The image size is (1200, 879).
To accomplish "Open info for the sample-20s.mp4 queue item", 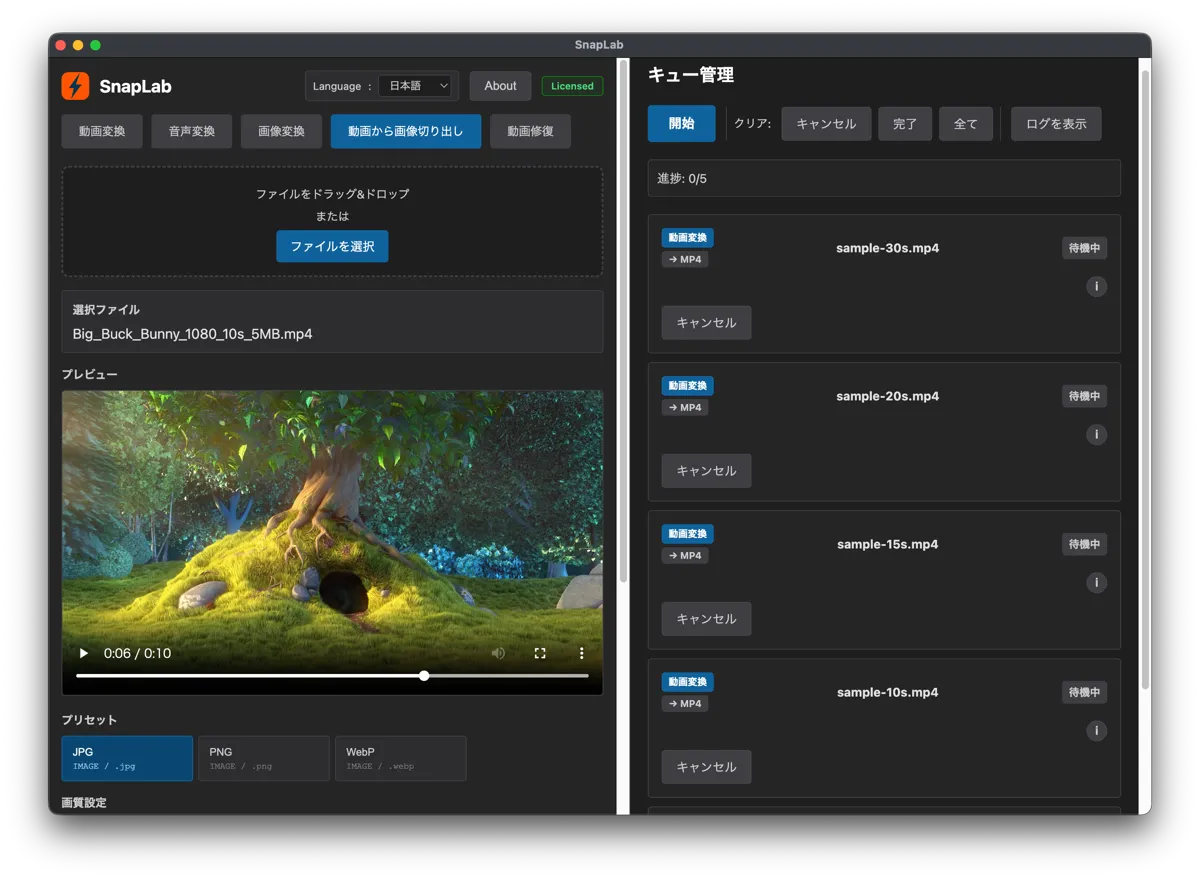I will pyautogui.click(x=1096, y=434).
